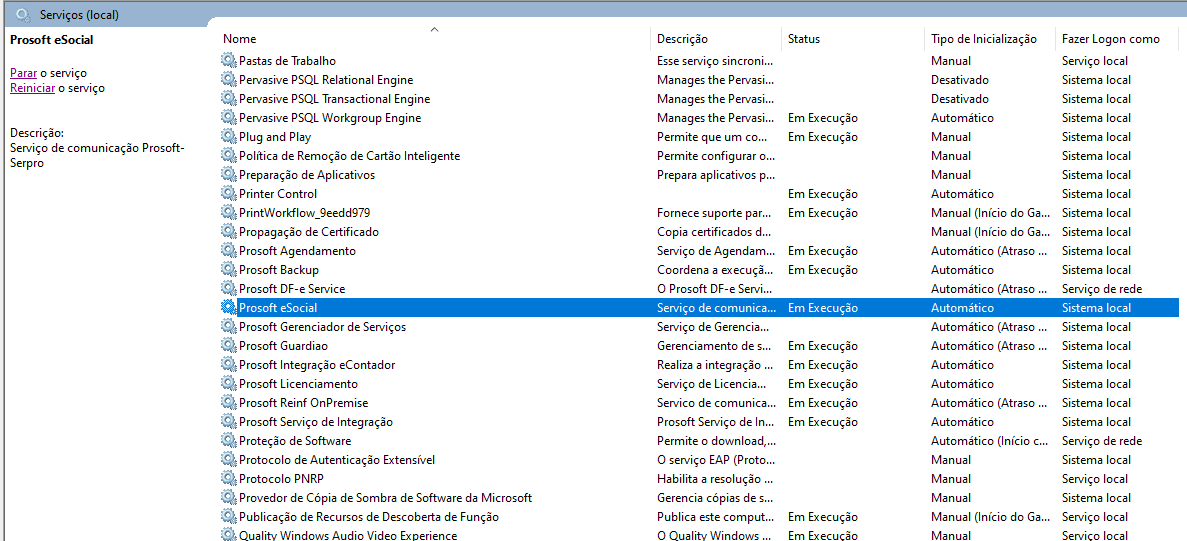Select the Prosoft Reinf OnPremise service name
The width and height of the screenshot is (1187, 541).
(x=304, y=403)
